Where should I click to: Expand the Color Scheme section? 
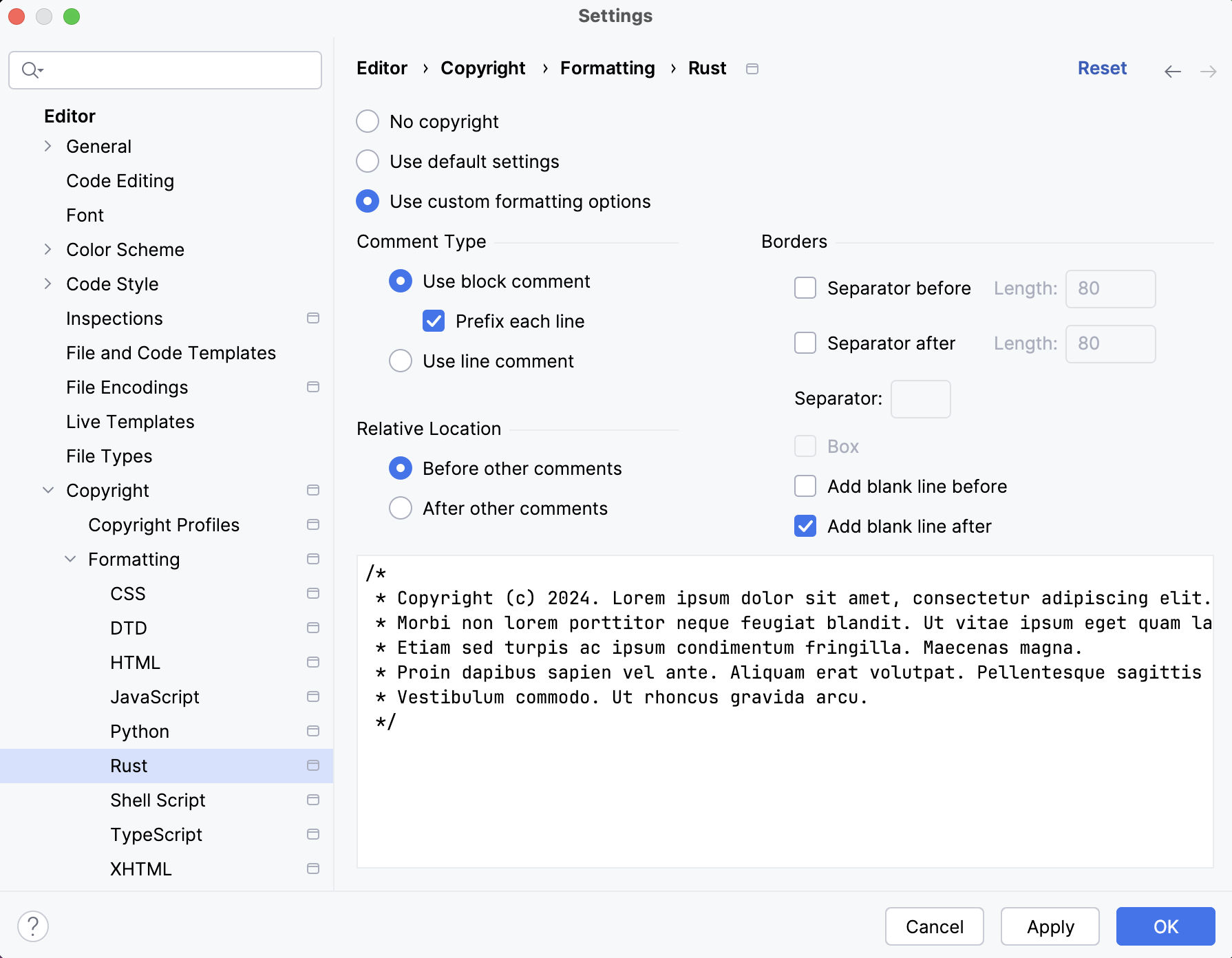tap(47, 249)
